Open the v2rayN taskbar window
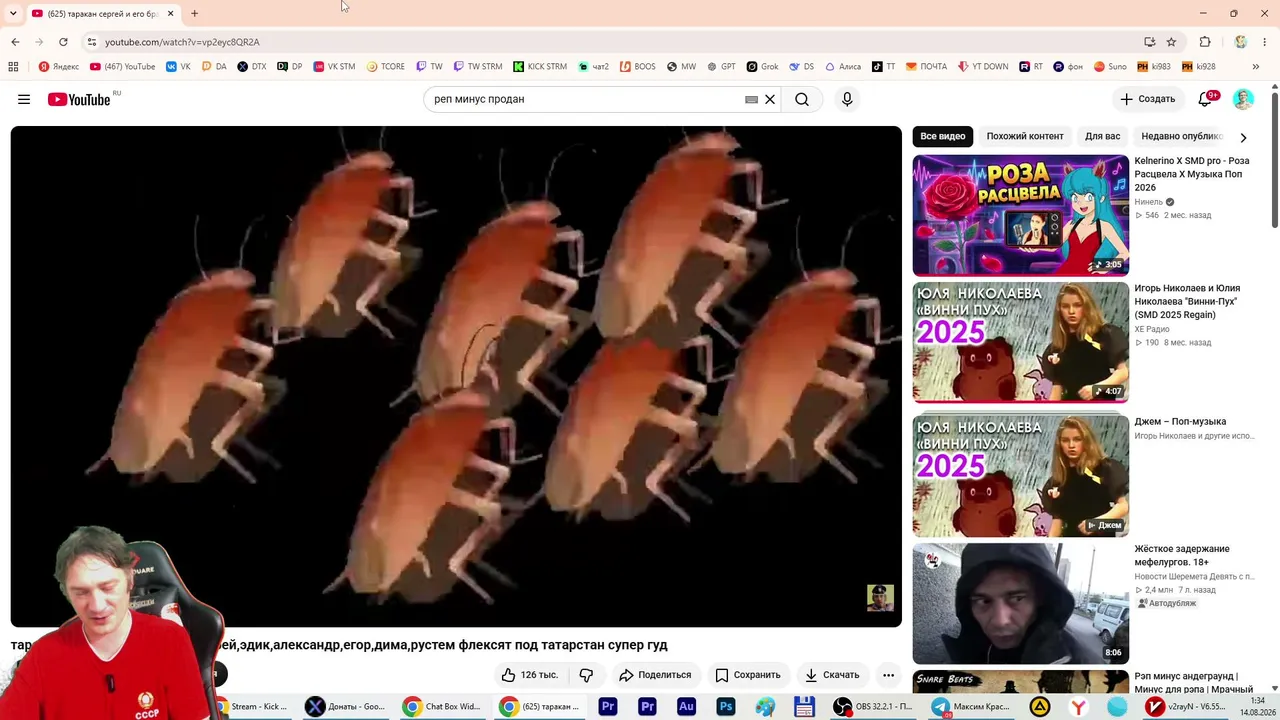1280x720 pixels. [x=1187, y=707]
